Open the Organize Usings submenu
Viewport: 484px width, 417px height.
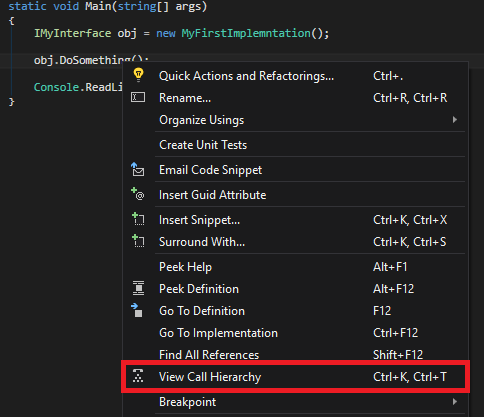pyautogui.click(x=295, y=120)
